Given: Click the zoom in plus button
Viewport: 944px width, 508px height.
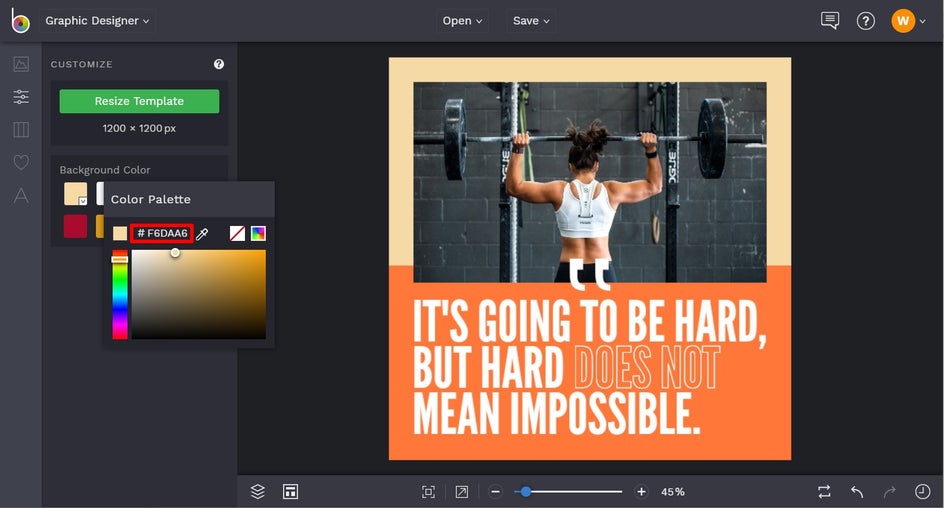Looking at the screenshot, I should click(641, 492).
